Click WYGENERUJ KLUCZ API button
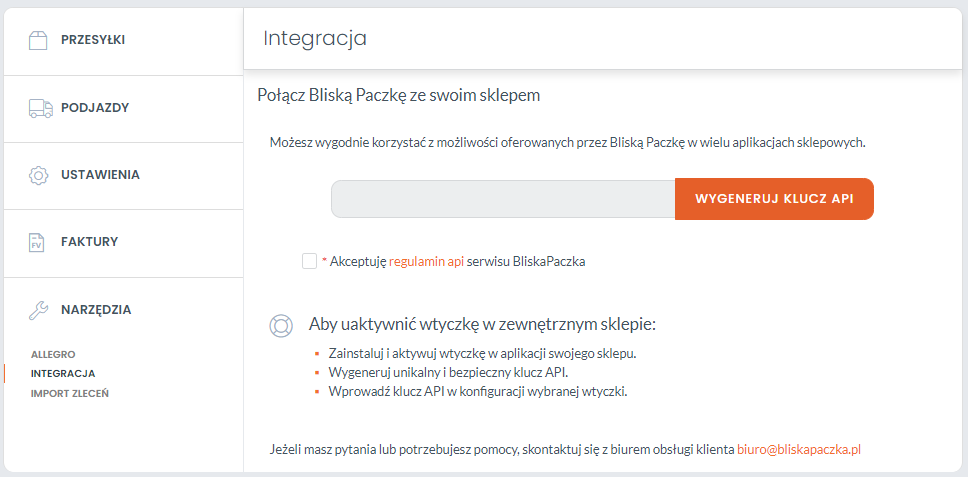 pyautogui.click(x=774, y=199)
